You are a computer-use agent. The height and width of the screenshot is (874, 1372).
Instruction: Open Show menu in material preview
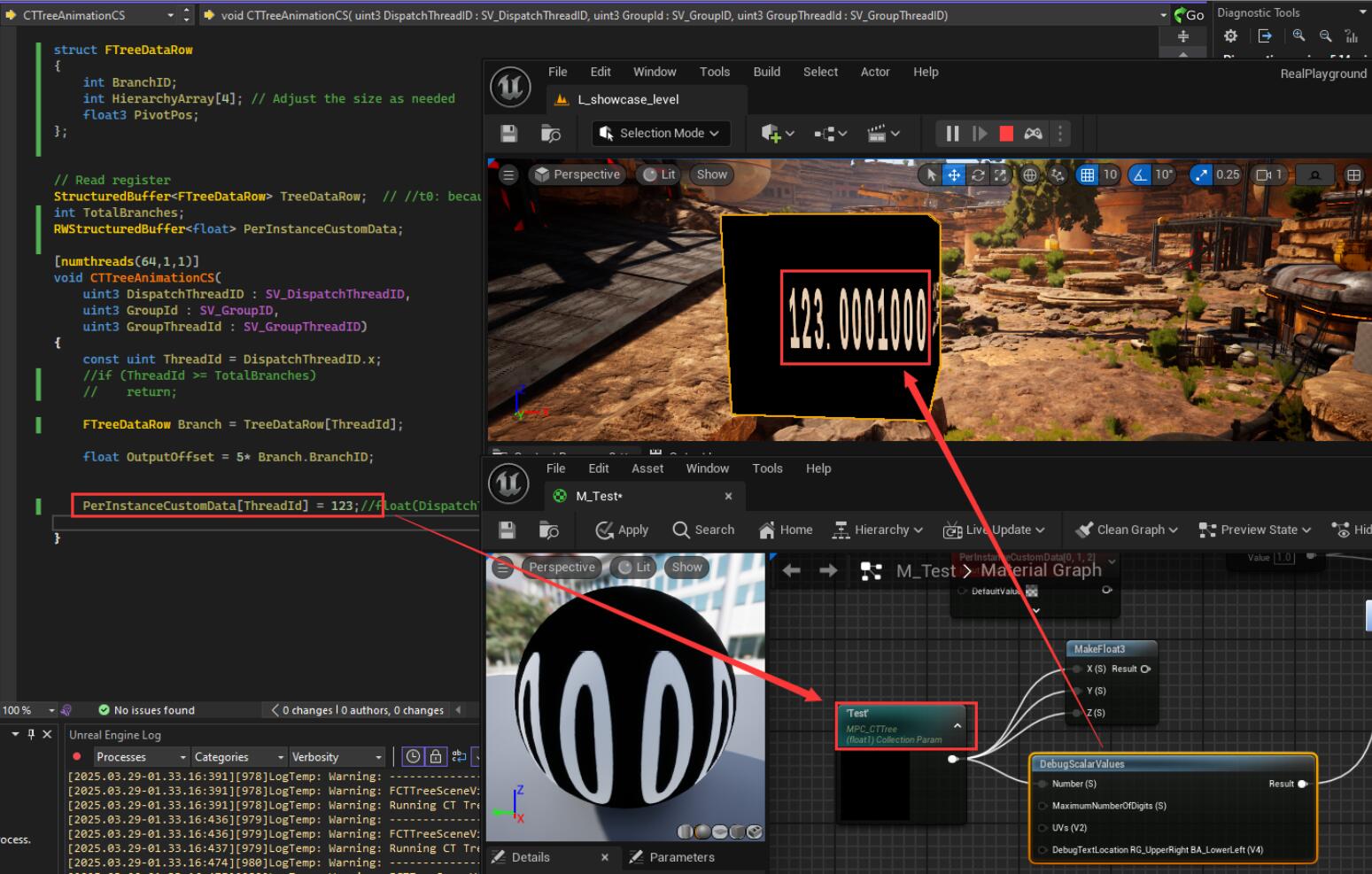click(x=686, y=567)
